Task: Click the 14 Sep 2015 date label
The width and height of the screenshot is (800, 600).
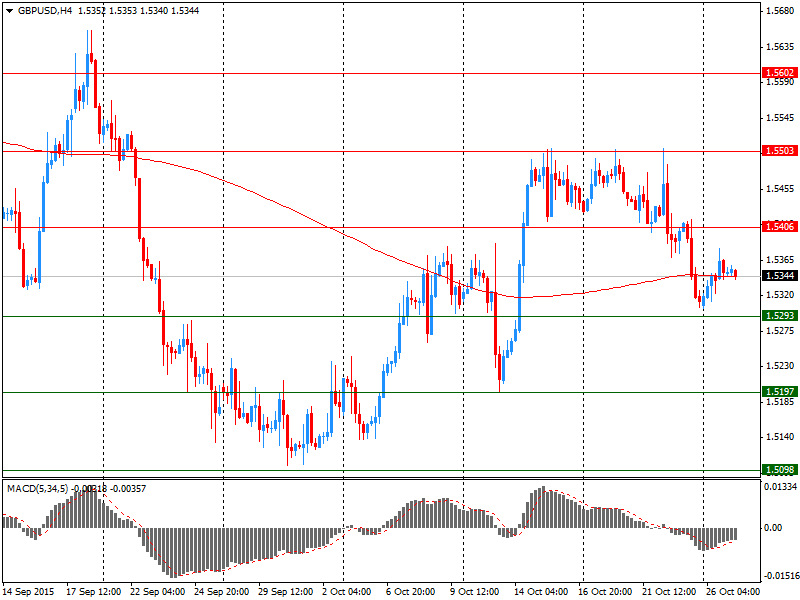Action: click(x=28, y=592)
